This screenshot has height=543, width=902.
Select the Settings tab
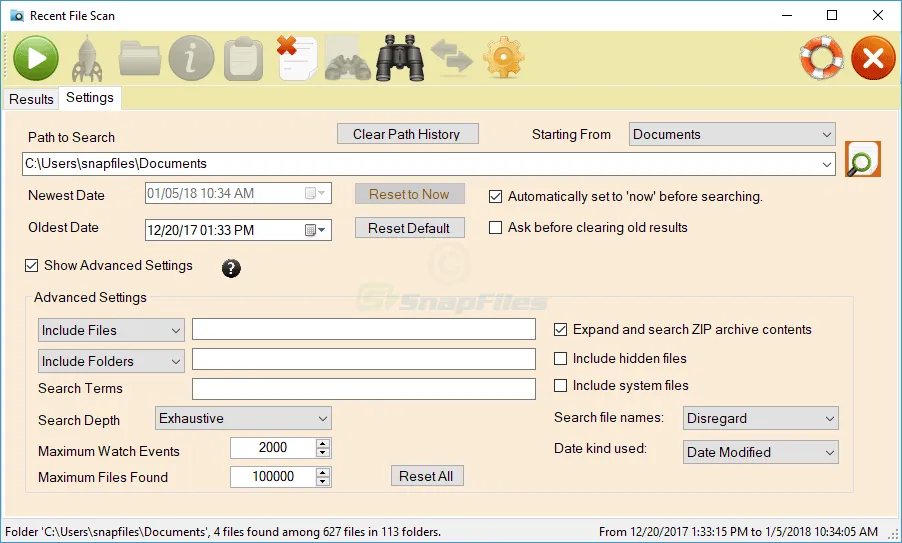(x=90, y=98)
